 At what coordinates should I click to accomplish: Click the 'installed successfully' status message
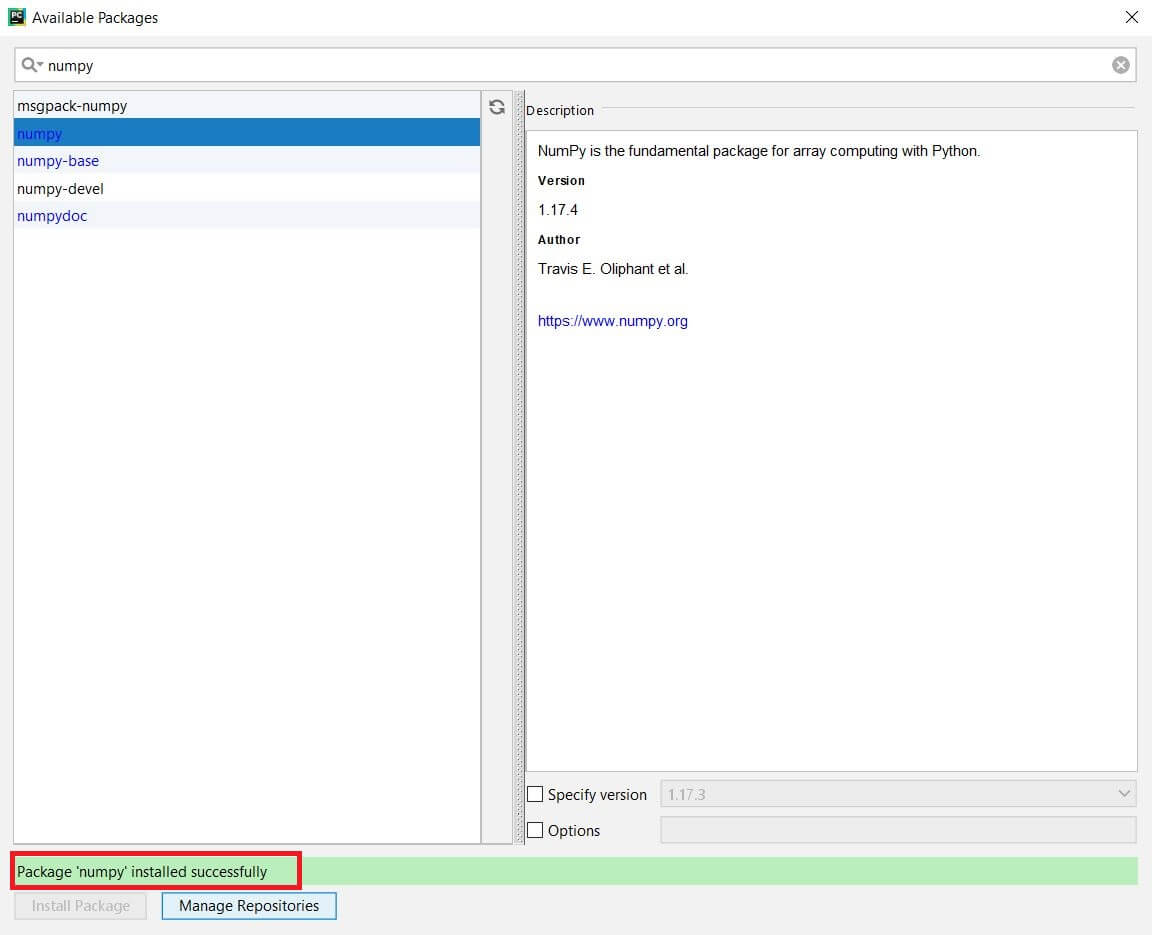(x=142, y=872)
